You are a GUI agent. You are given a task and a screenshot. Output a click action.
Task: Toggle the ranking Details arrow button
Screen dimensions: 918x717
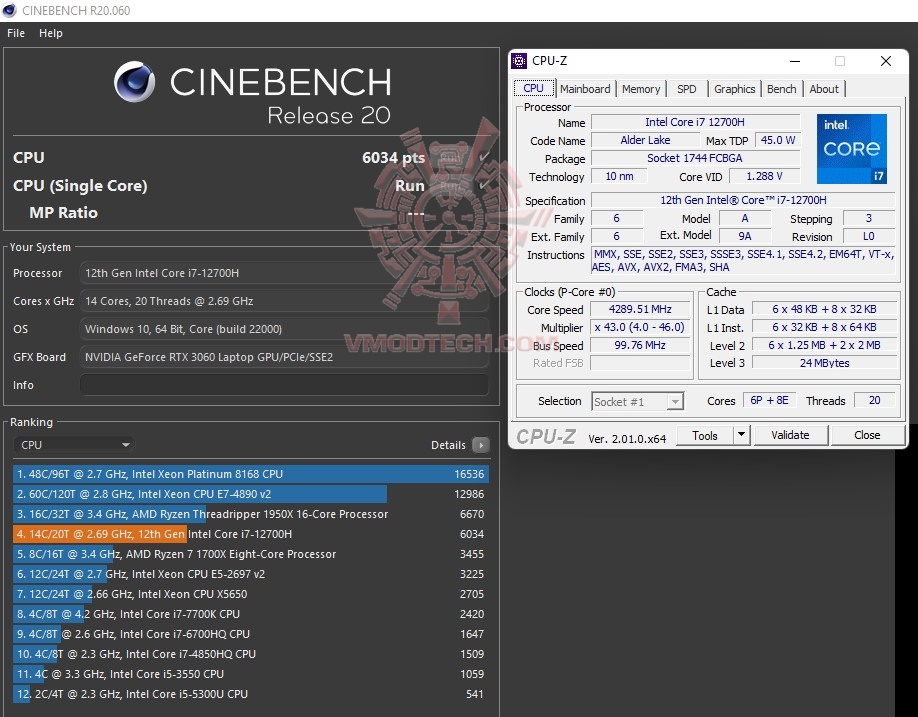(x=480, y=445)
